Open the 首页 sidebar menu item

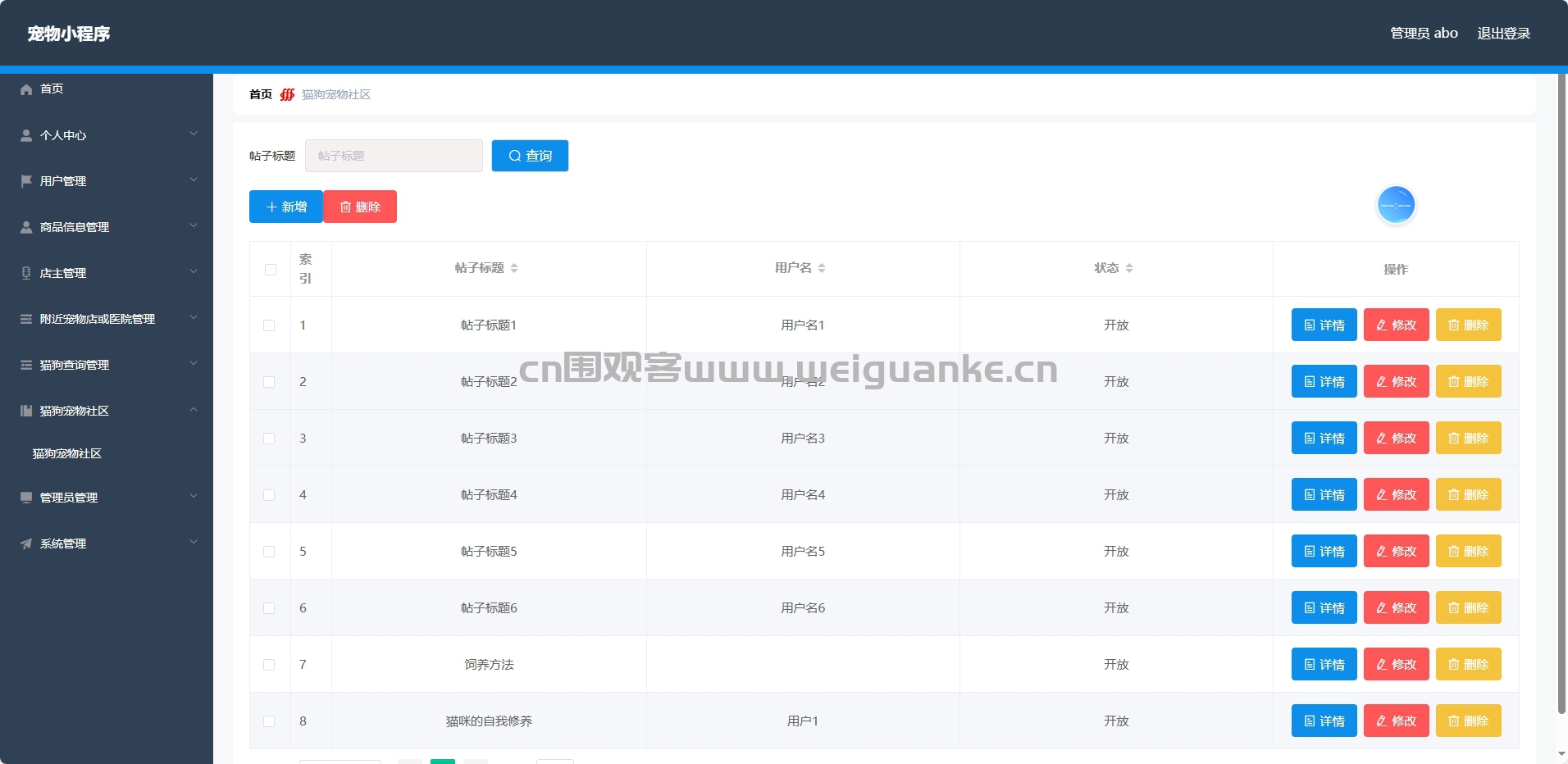coord(107,89)
